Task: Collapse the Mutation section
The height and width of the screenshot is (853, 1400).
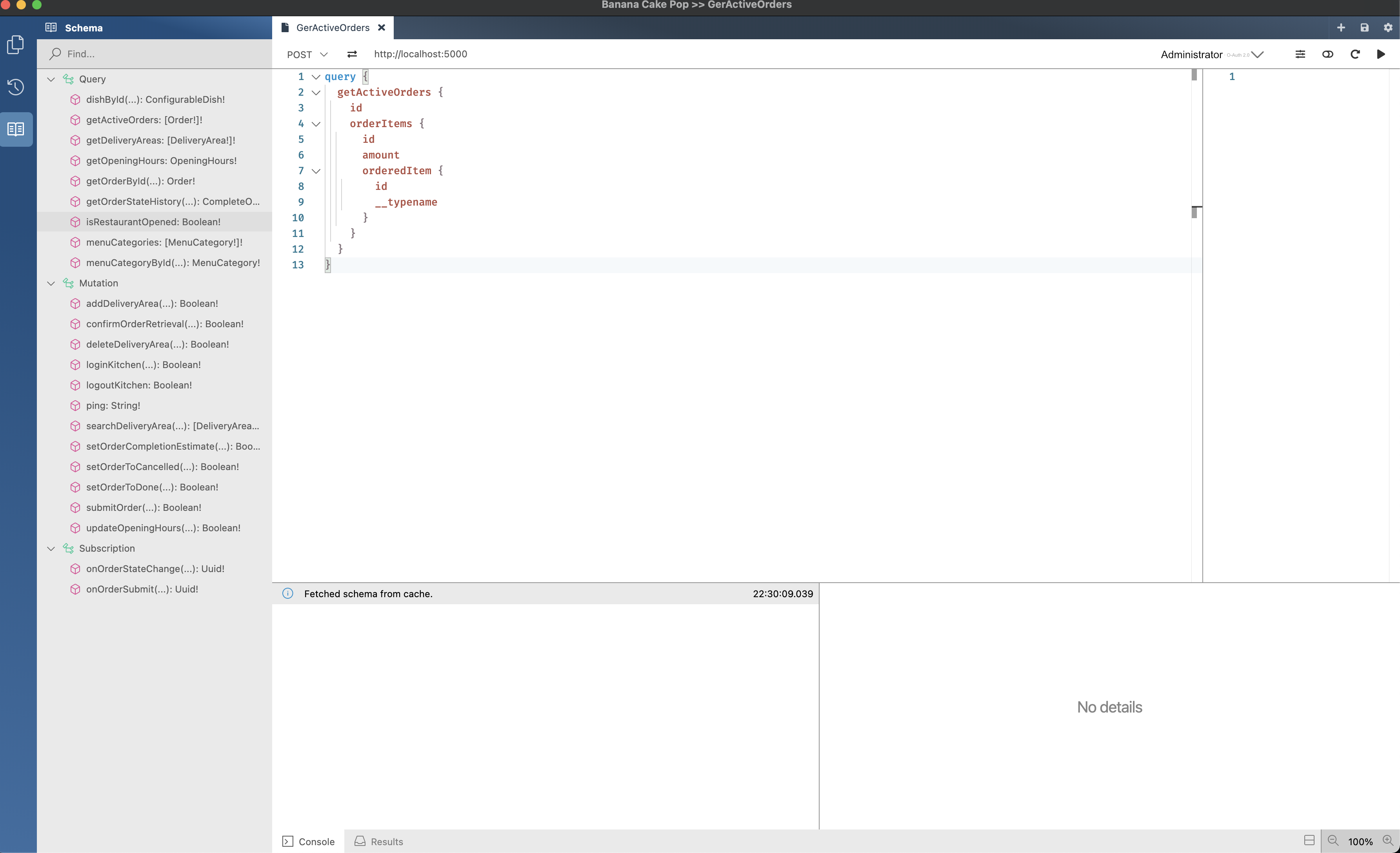Action: [51, 283]
